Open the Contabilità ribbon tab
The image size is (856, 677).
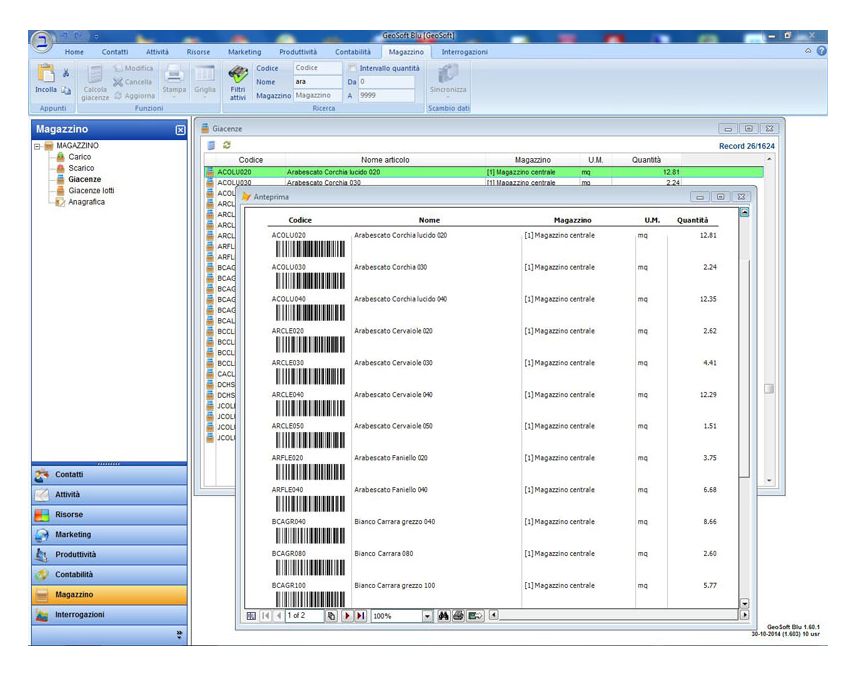tap(353, 52)
